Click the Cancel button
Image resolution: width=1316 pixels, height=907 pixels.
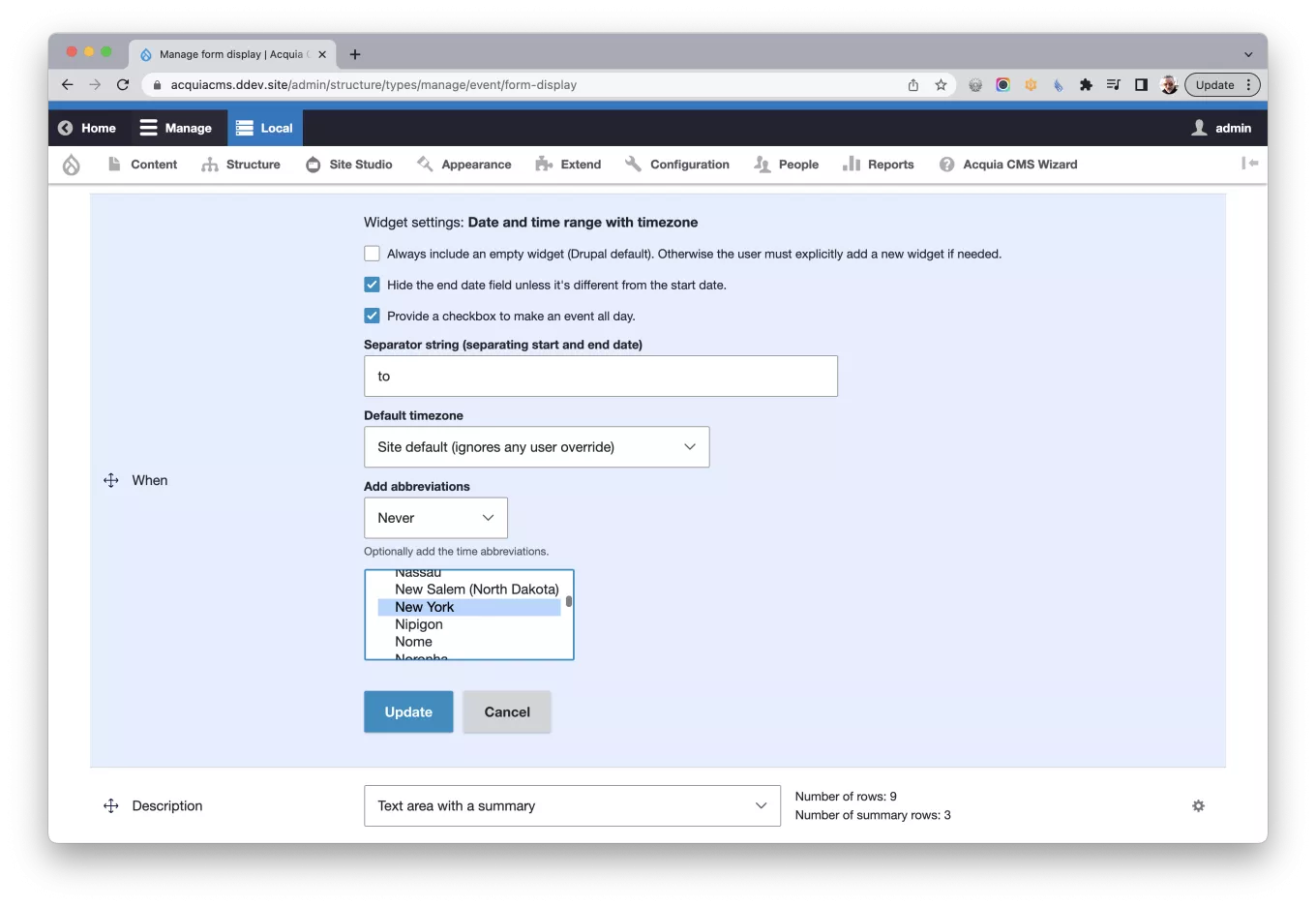coord(507,711)
